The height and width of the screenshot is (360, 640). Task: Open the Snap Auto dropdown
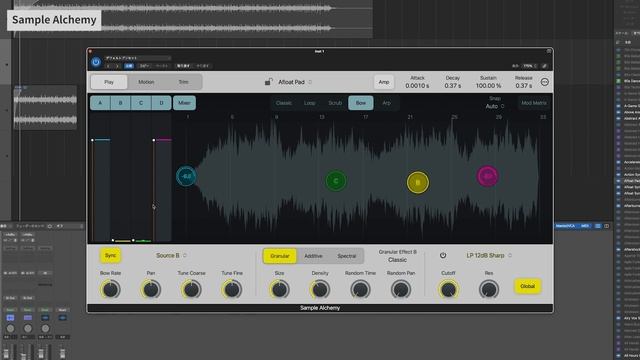(x=495, y=106)
